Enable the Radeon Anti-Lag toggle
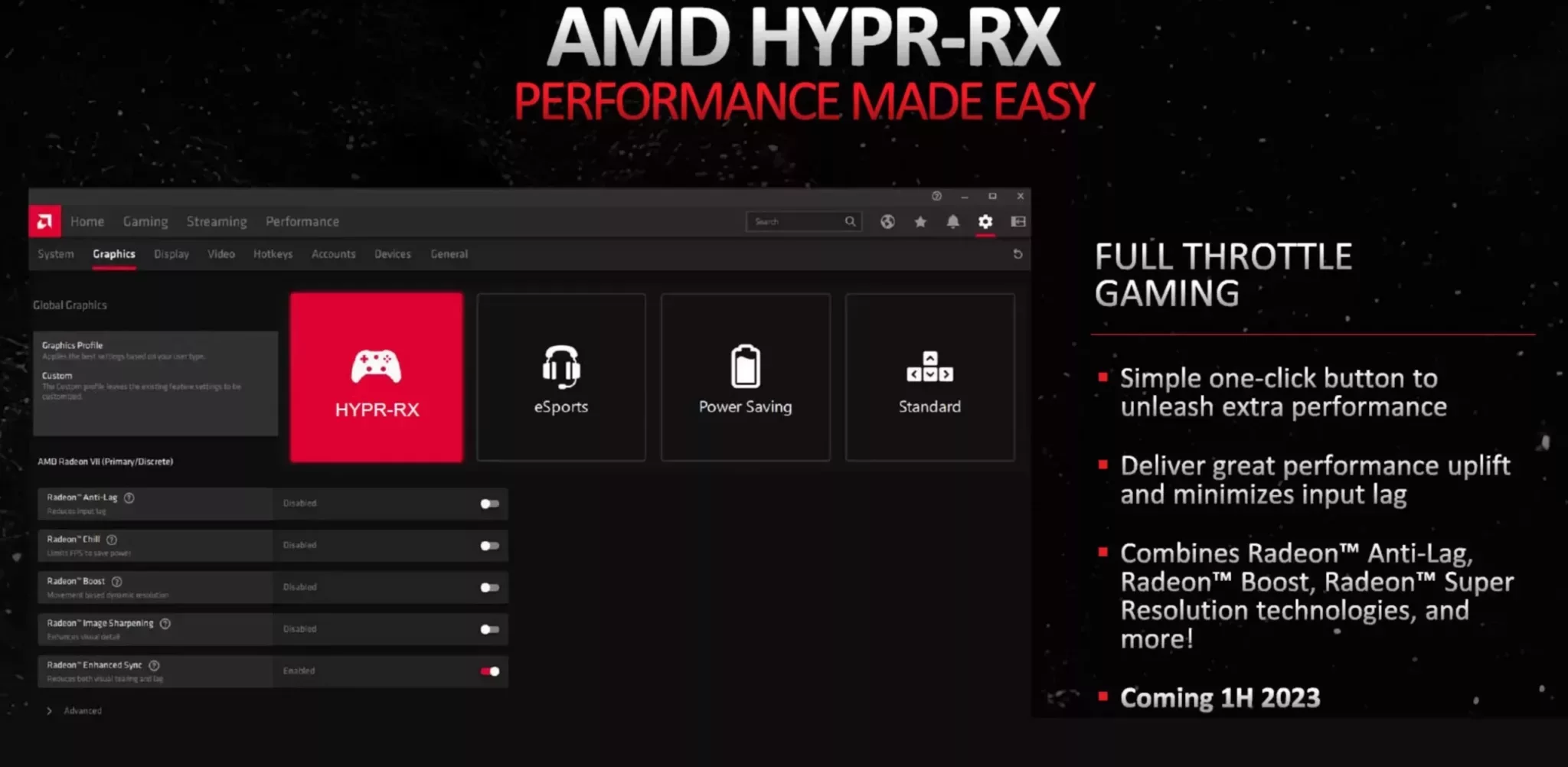This screenshot has height=767, width=1568. (490, 504)
